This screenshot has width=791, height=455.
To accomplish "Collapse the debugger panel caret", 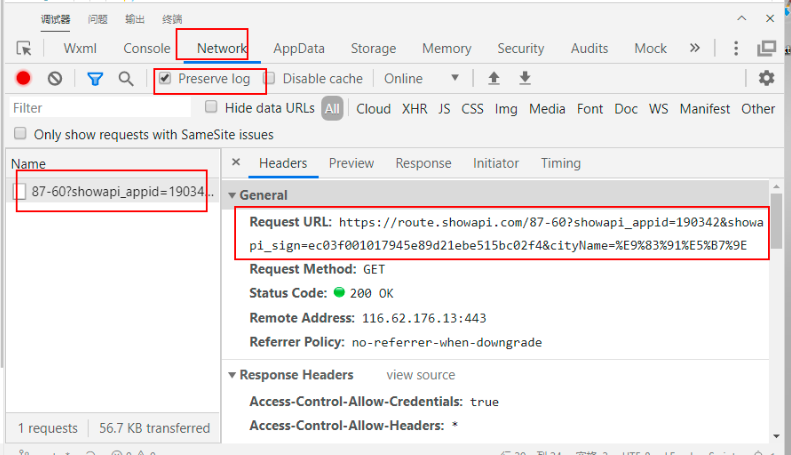I will click(742, 18).
